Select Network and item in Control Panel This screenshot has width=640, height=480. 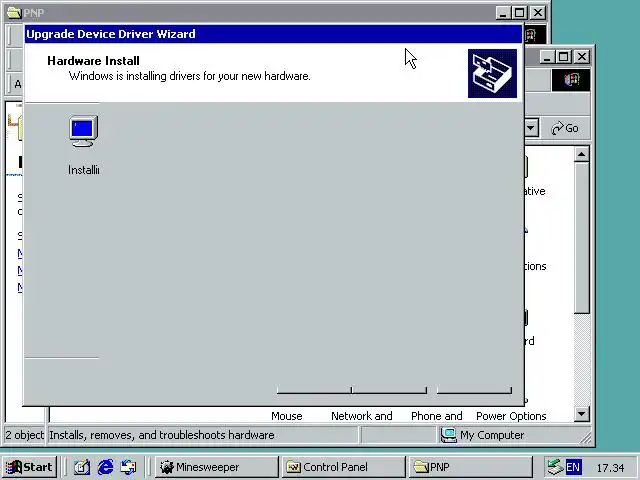click(362, 416)
